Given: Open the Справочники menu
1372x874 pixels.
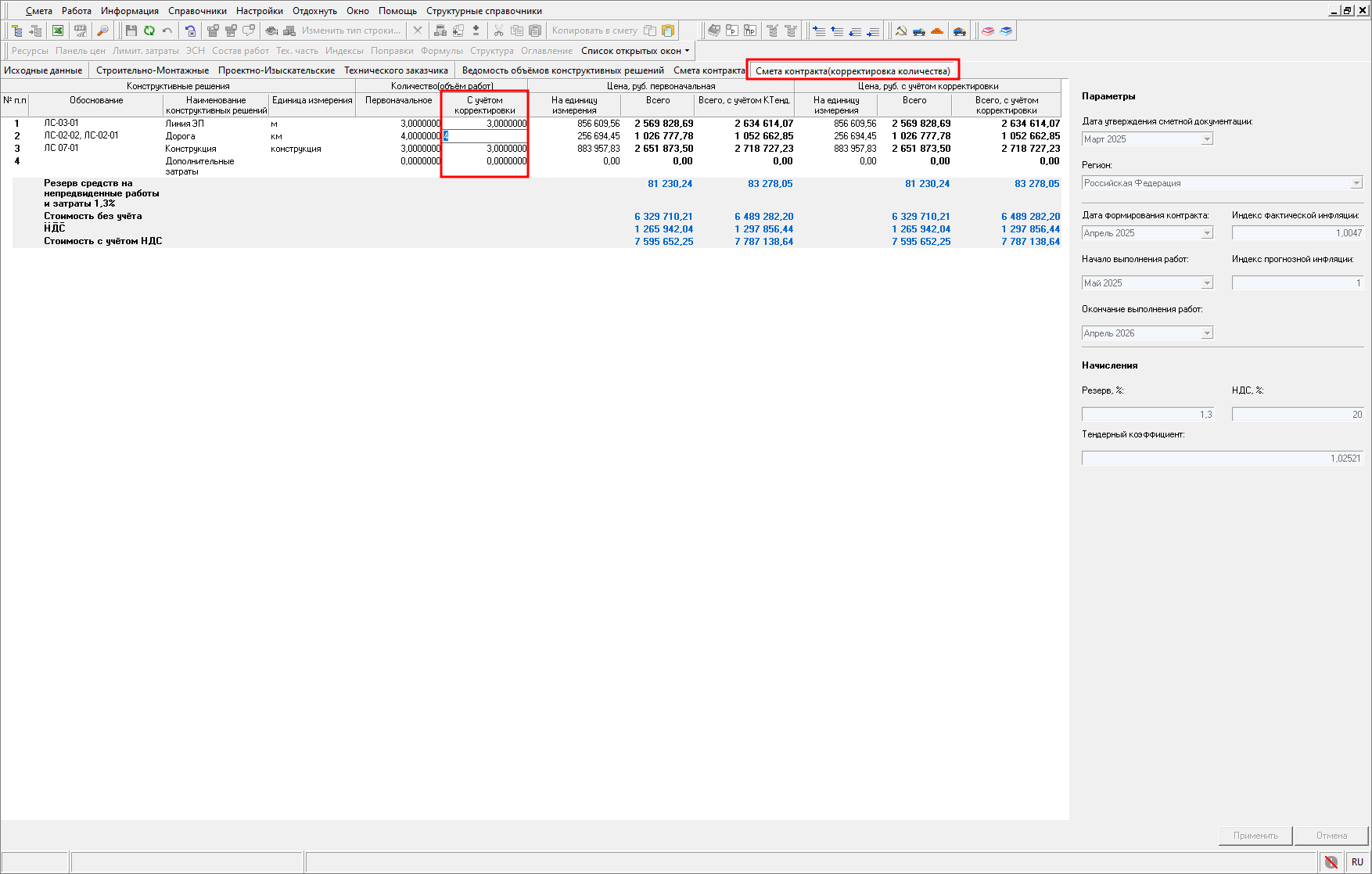Looking at the screenshot, I should [197, 11].
